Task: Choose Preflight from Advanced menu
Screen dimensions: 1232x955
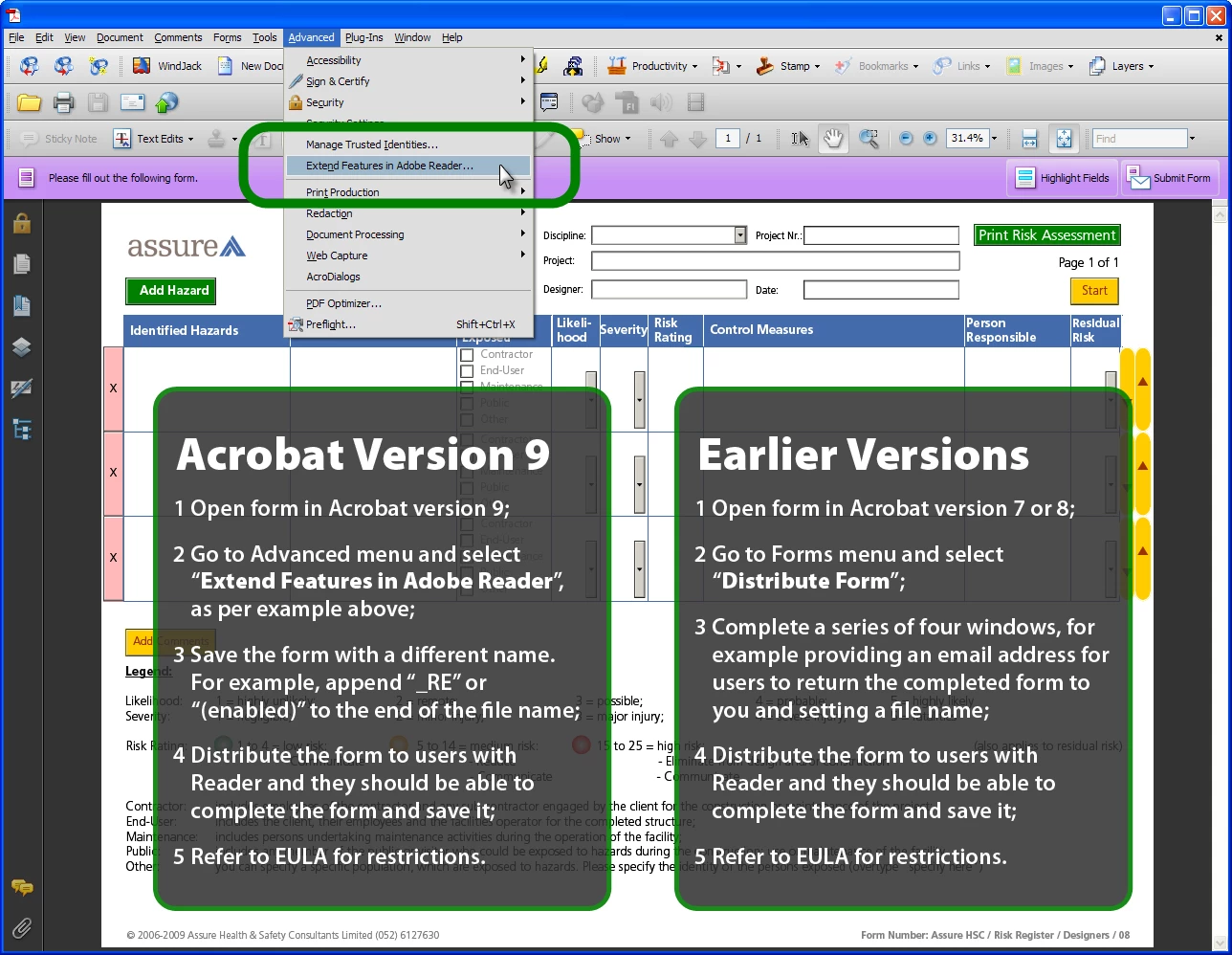Action: point(408,324)
